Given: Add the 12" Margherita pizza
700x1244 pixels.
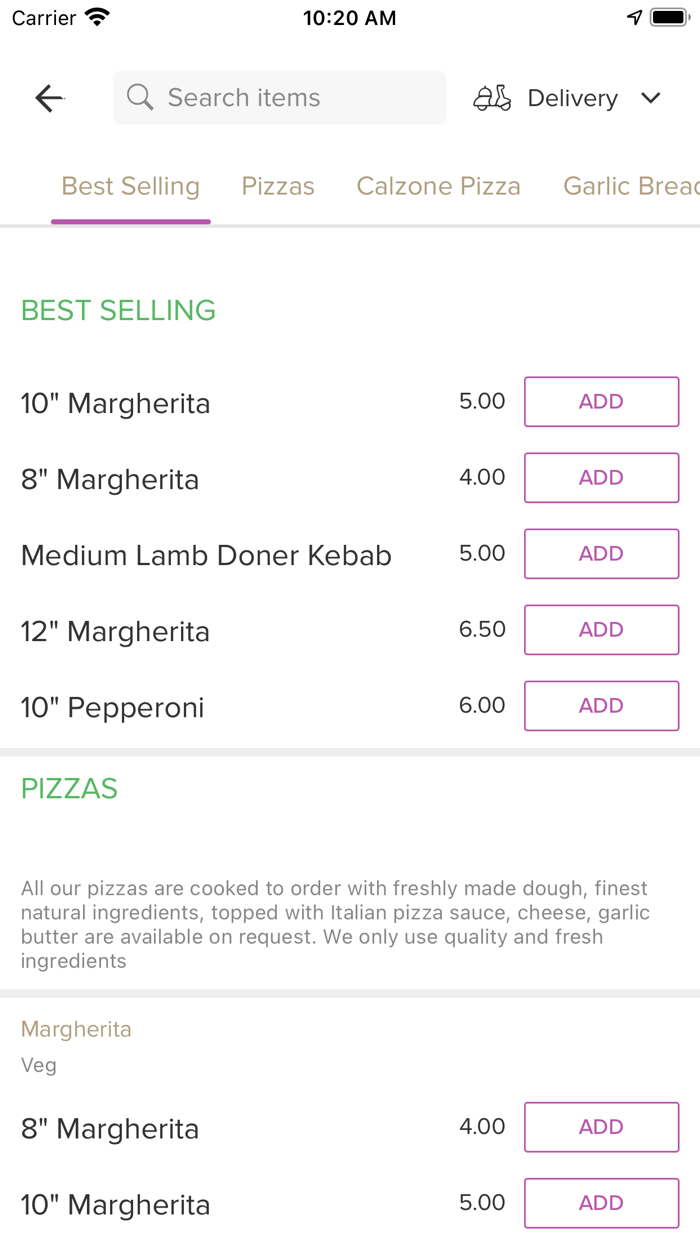Looking at the screenshot, I should [x=601, y=629].
